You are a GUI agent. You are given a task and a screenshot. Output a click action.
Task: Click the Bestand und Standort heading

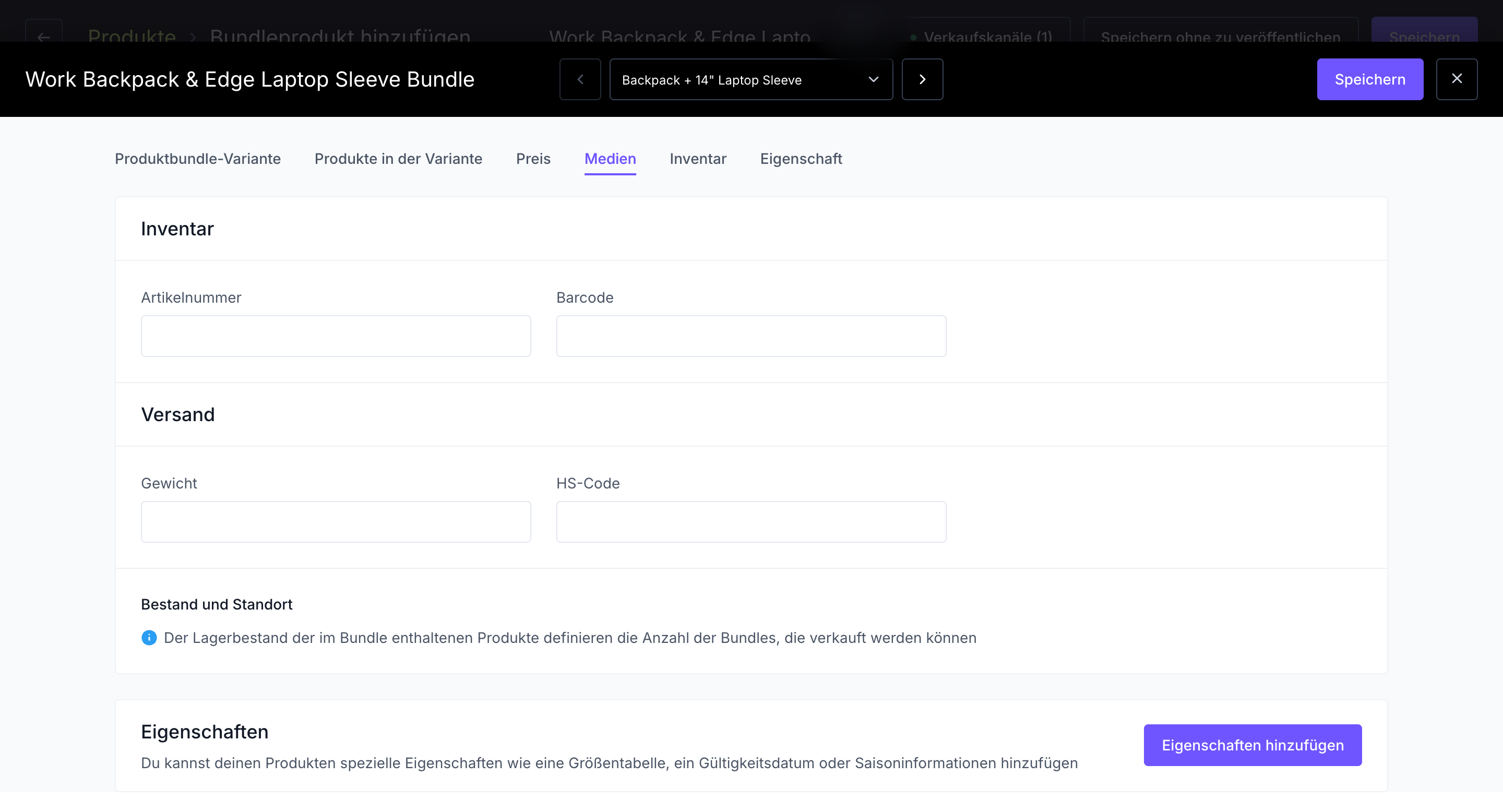click(x=217, y=604)
